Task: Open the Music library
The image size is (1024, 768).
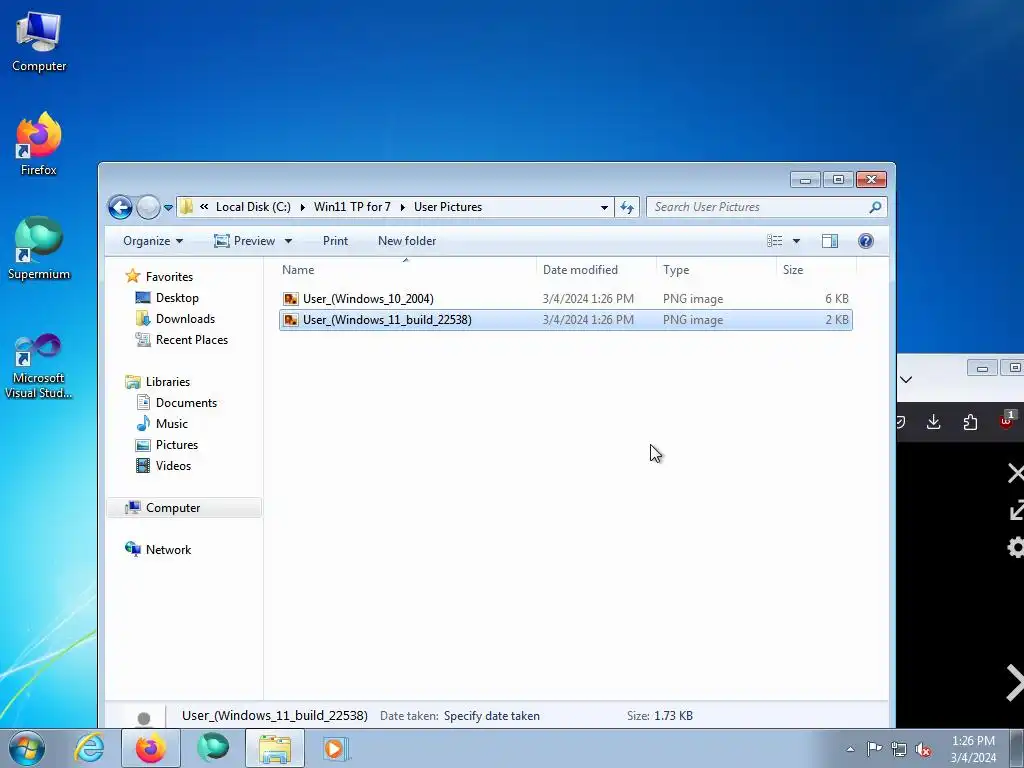Action: point(171,424)
